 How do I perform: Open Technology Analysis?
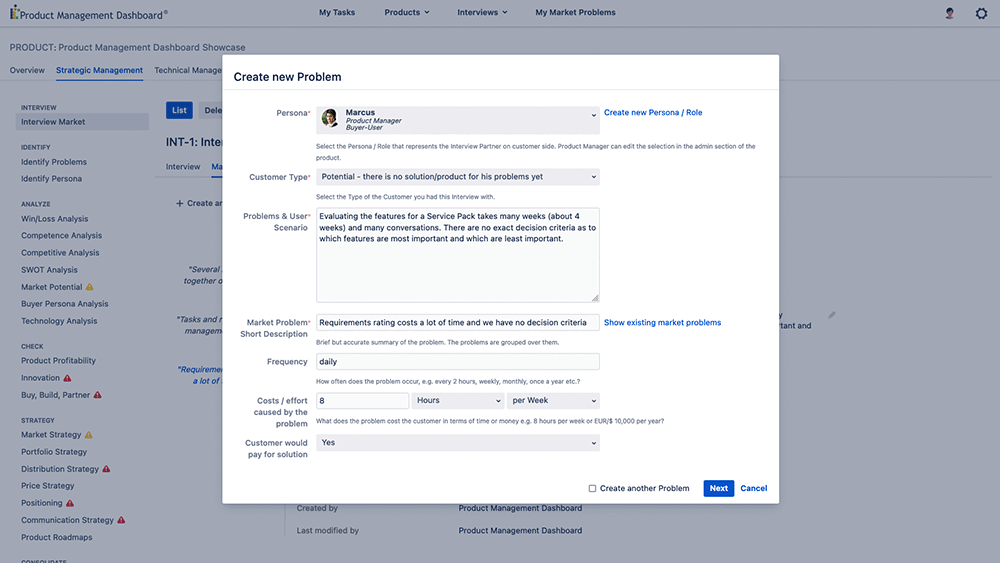coord(59,321)
